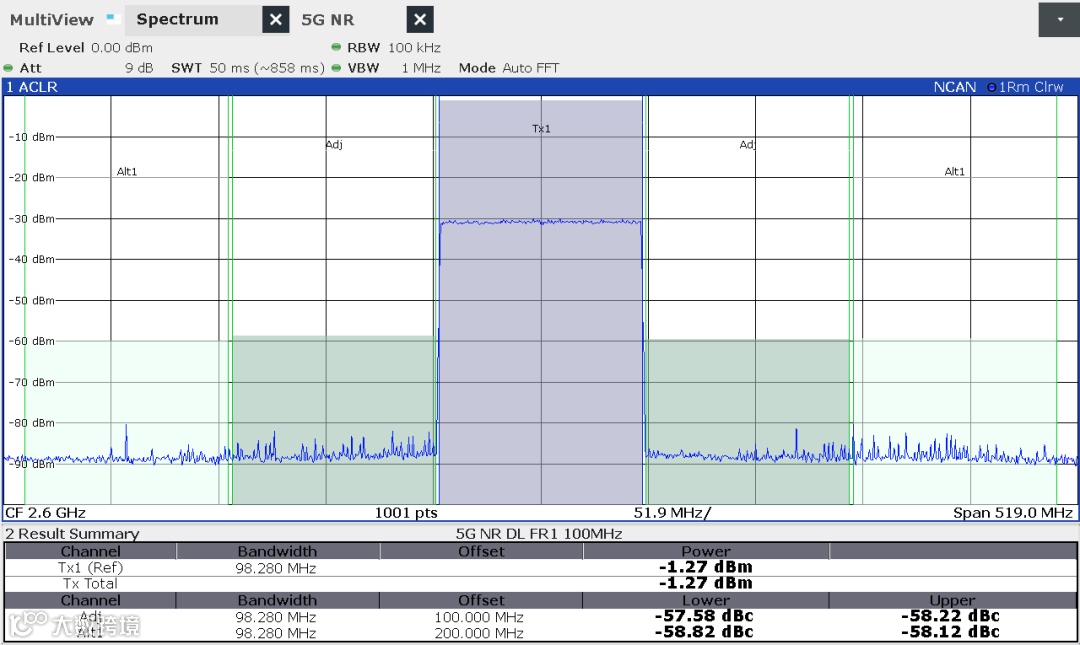The height and width of the screenshot is (645, 1080).
Task: Click the Span 519.0 MHz label
Action: 1012,513
